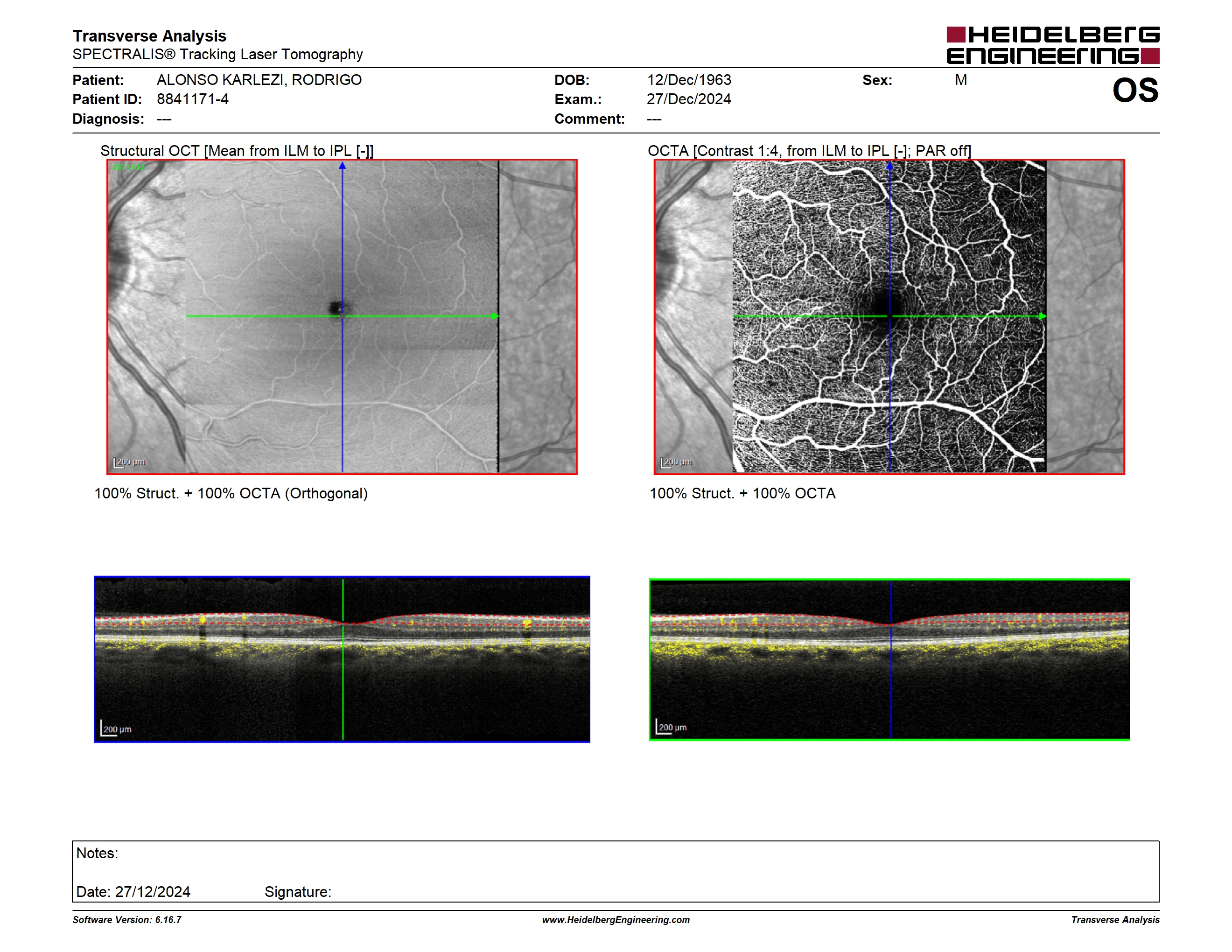Click the www.HeidelbergEngineering.com link
This screenshot has width=1232, height=952.
616,919
